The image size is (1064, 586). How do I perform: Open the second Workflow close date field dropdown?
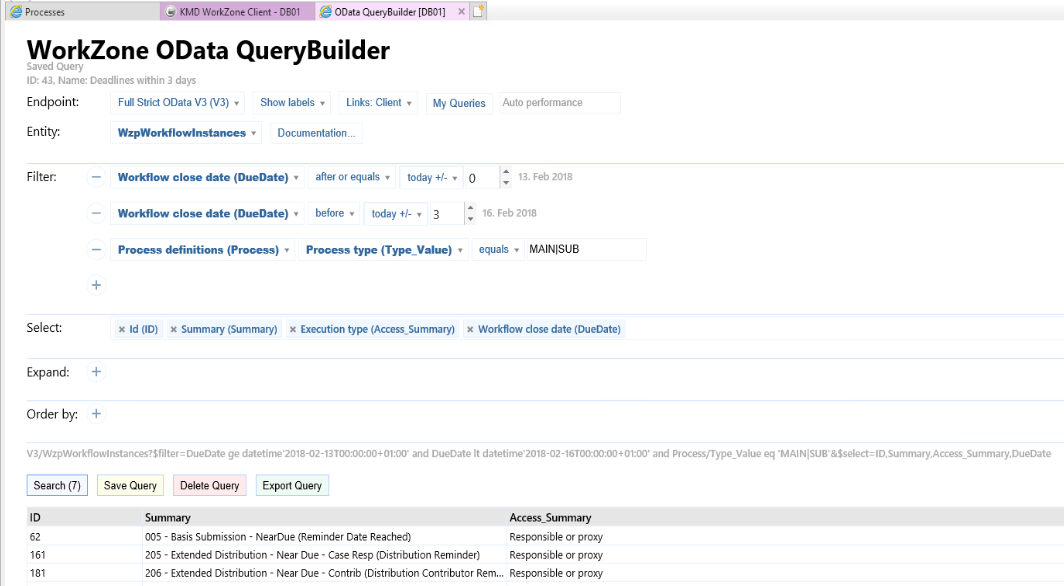[208, 214]
